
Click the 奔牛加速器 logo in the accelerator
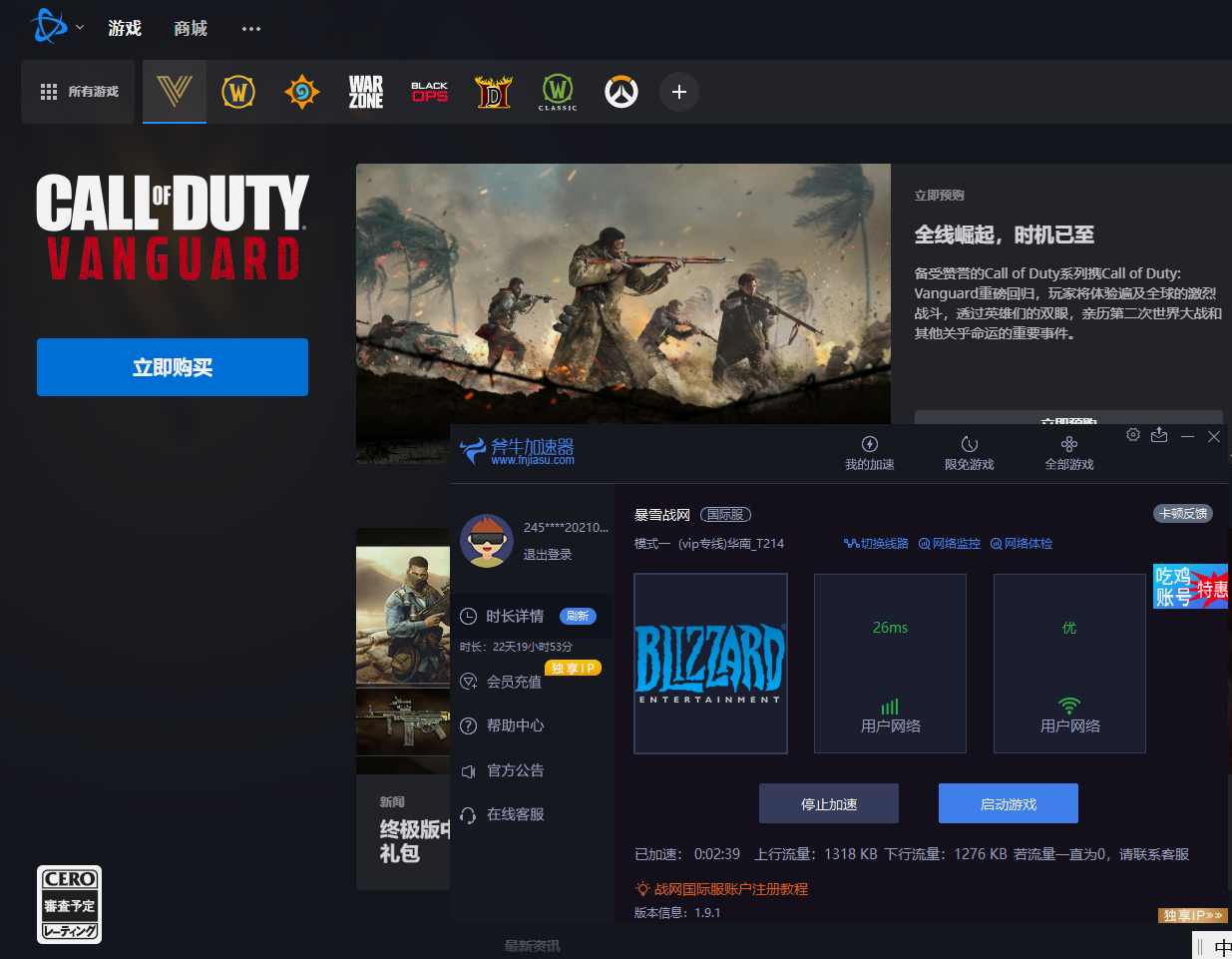tap(517, 451)
